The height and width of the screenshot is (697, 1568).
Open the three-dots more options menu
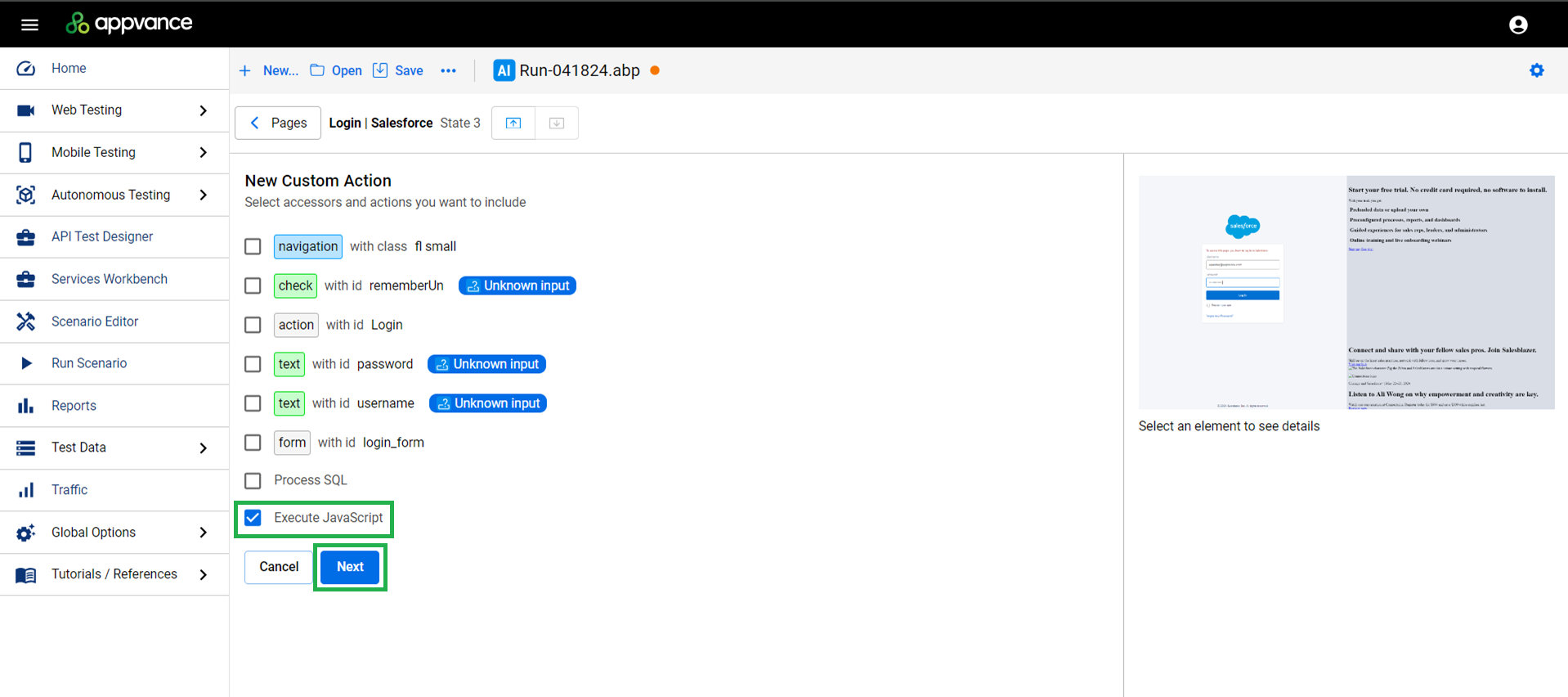tap(448, 71)
